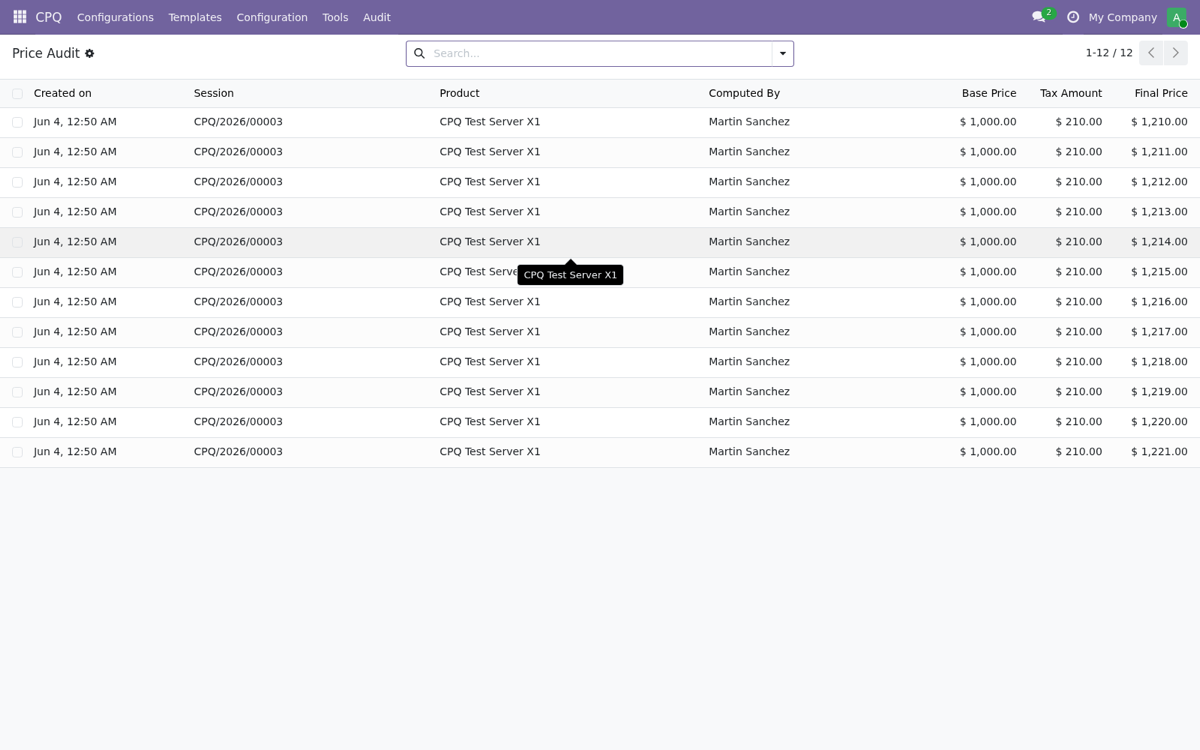Viewport: 1200px width, 750px height.
Task: Sort by Product column header
Action: pos(460,93)
